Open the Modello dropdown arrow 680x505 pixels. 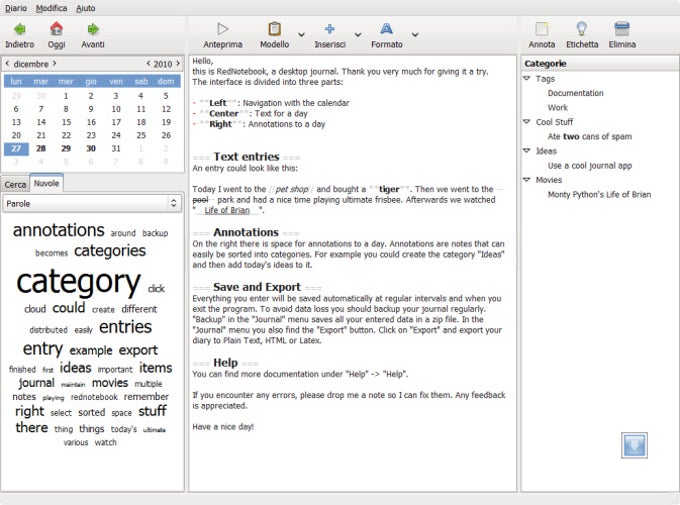pyautogui.click(x=301, y=35)
